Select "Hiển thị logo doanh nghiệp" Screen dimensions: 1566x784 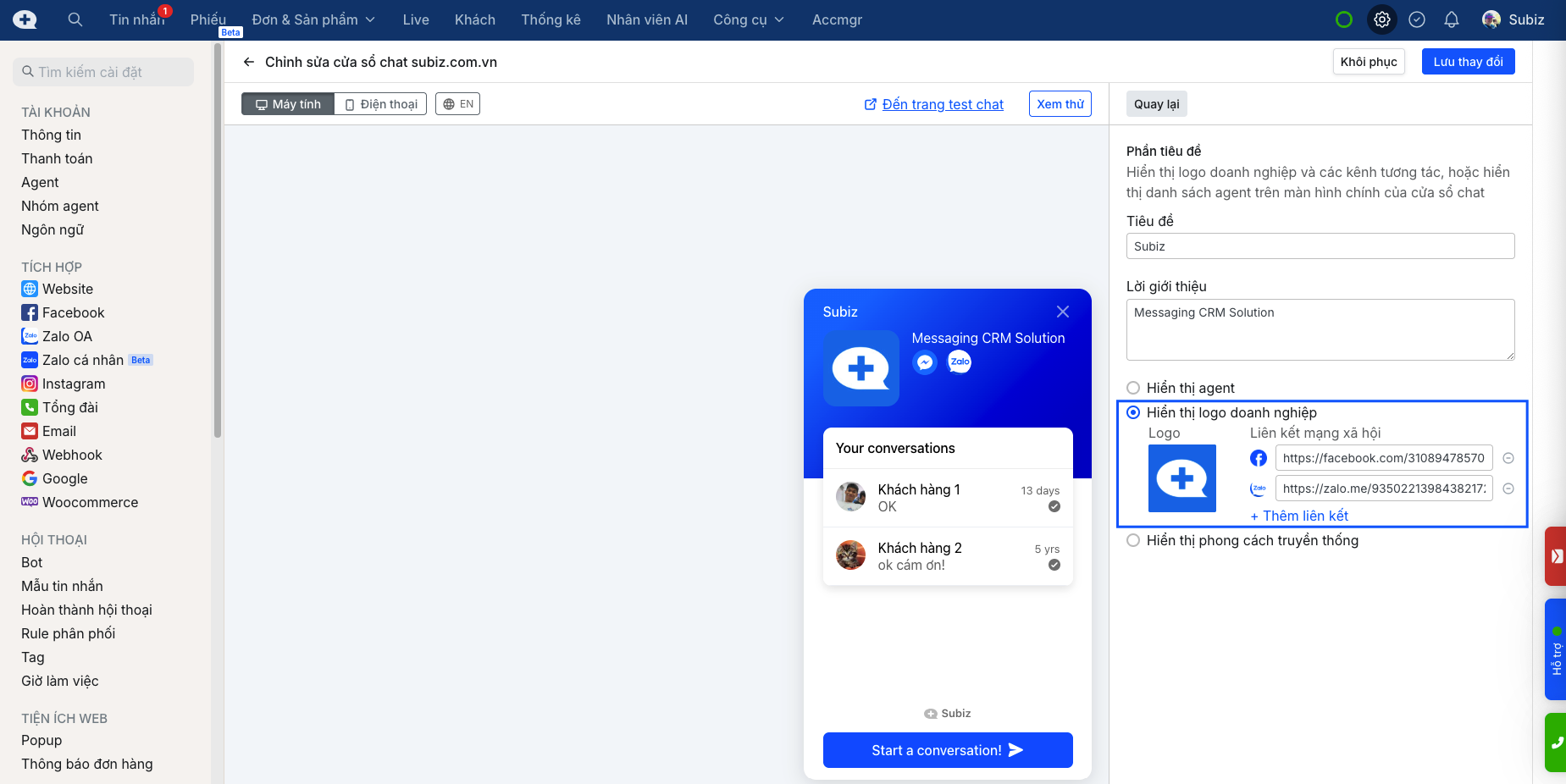point(1133,412)
